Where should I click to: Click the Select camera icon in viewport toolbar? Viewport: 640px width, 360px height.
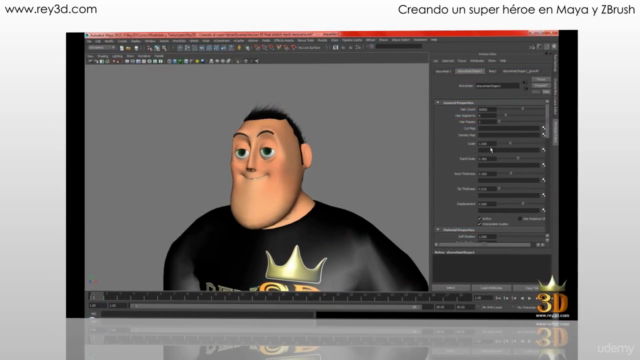(90, 61)
